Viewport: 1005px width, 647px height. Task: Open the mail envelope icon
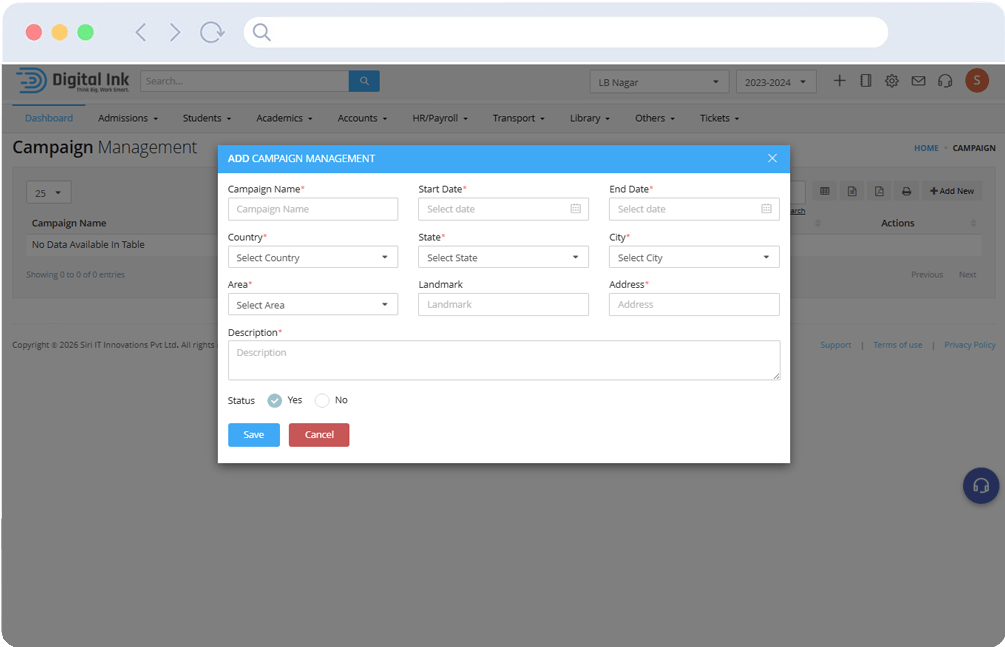point(918,81)
